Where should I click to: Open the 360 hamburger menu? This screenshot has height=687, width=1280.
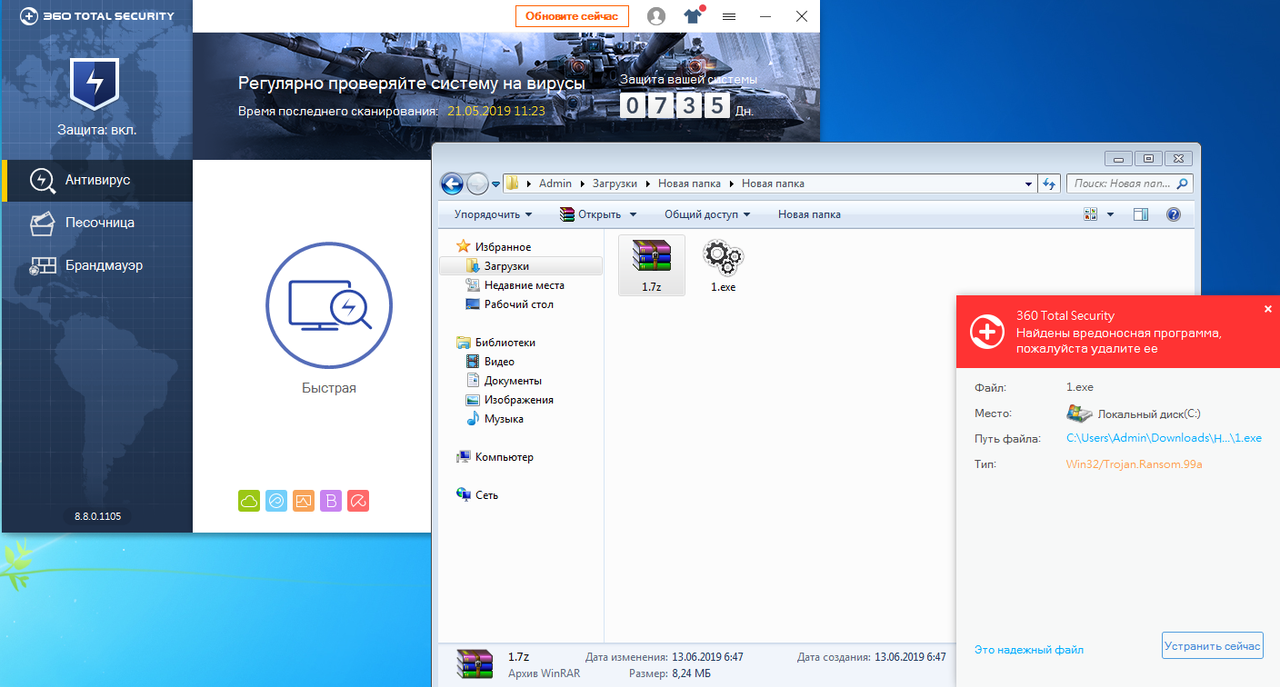tap(729, 17)
